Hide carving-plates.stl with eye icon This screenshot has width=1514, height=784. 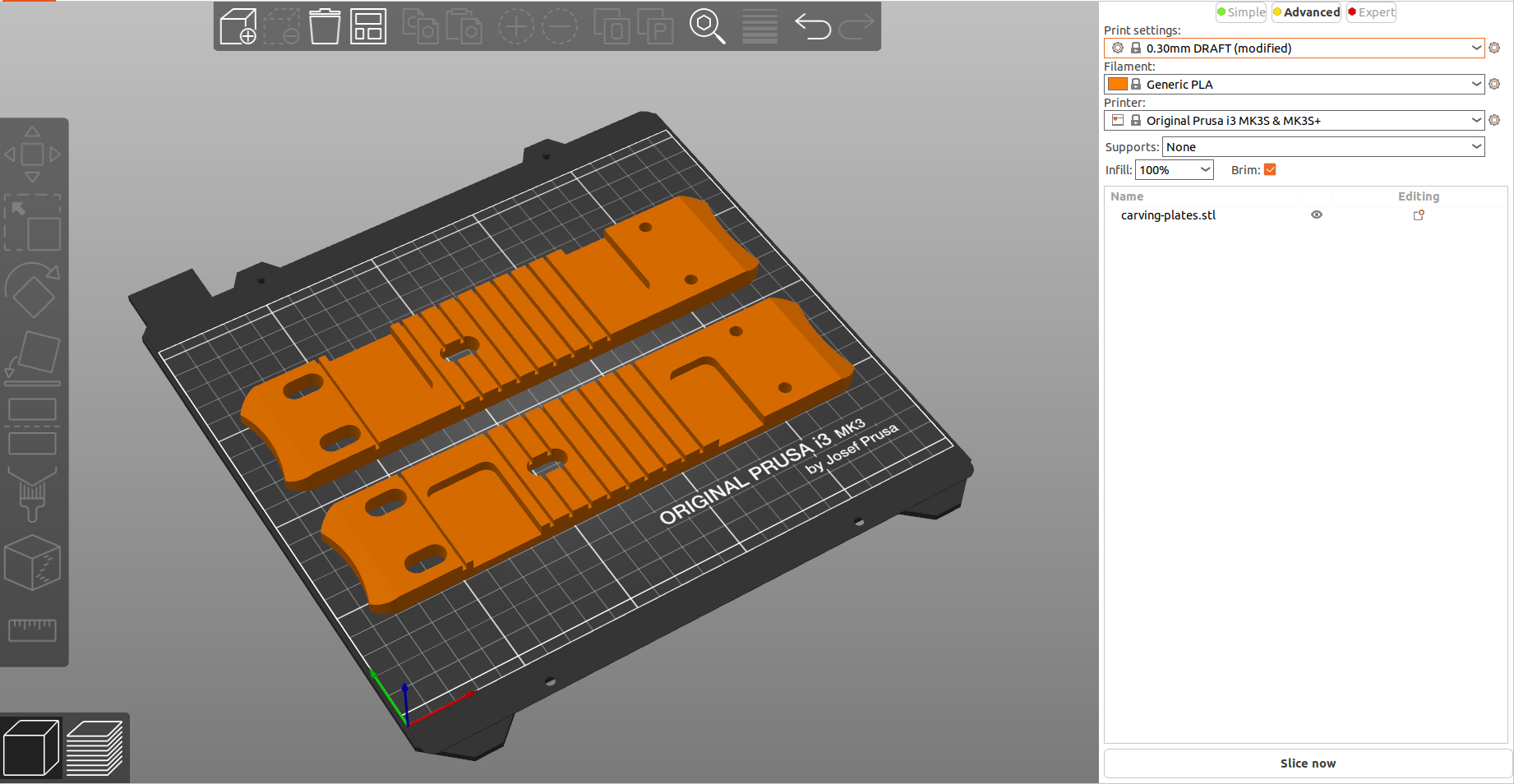tap(1316, 215)
